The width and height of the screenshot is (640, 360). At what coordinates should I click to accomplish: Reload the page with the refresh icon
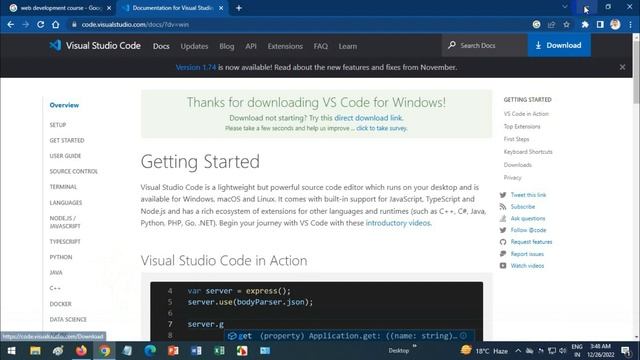coord(40,24)
